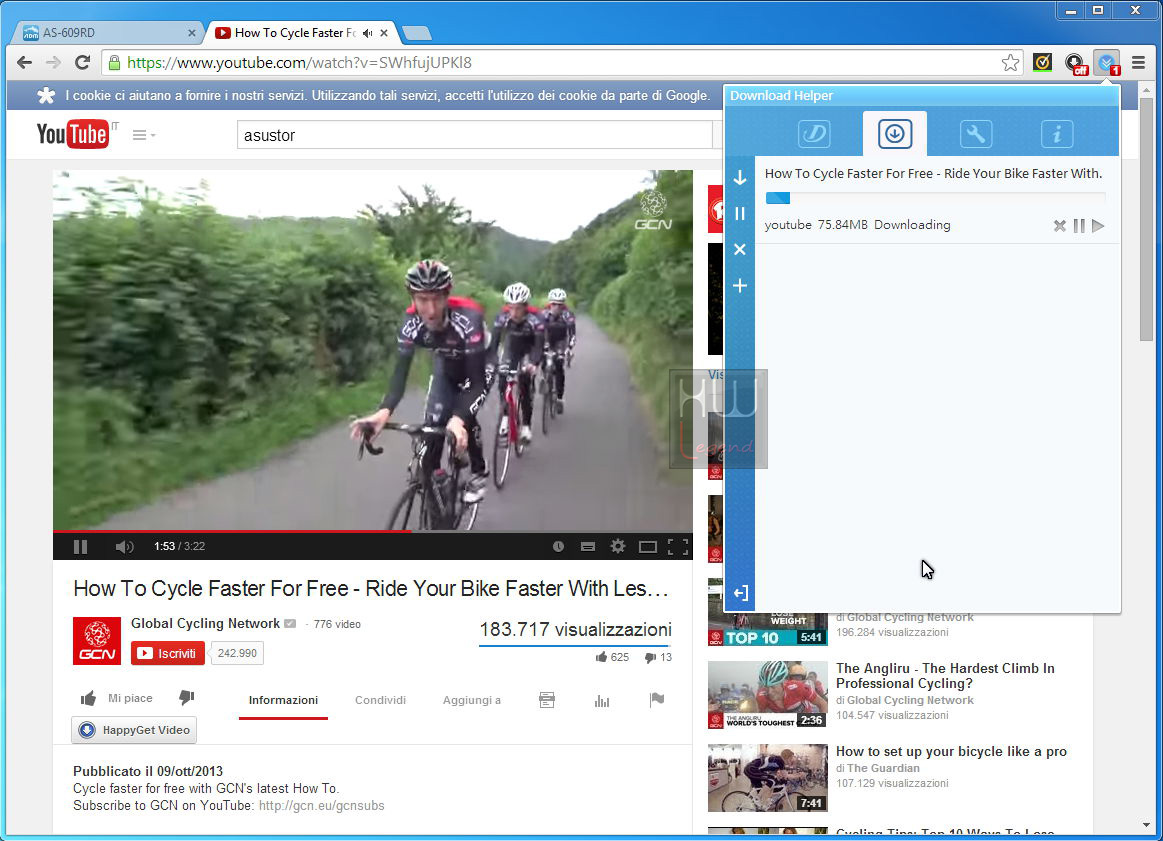Screen dimensions: 1163x841
Task: Reload the current YouTube page
Action: point(82,62)
